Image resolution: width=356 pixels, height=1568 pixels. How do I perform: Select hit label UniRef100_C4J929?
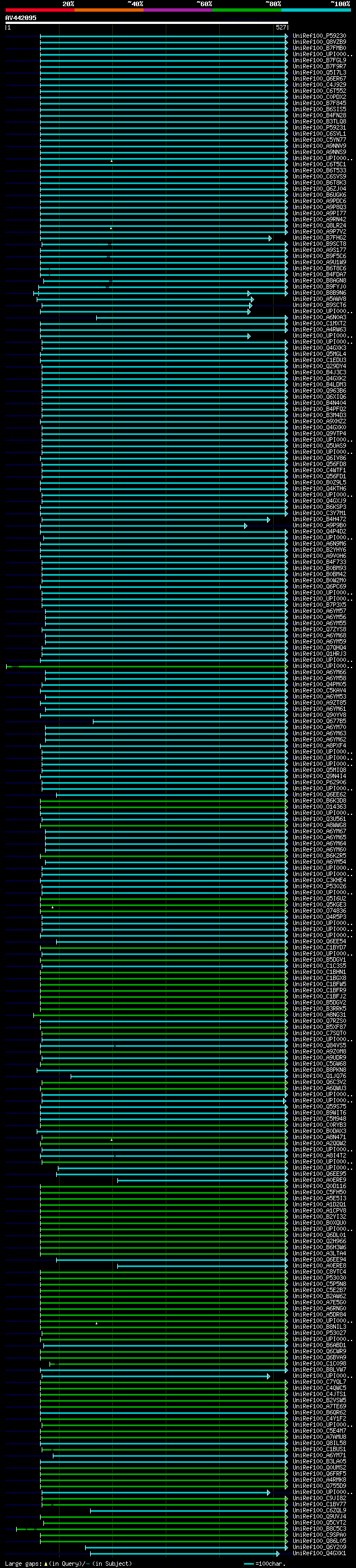(x=319, y=85)
